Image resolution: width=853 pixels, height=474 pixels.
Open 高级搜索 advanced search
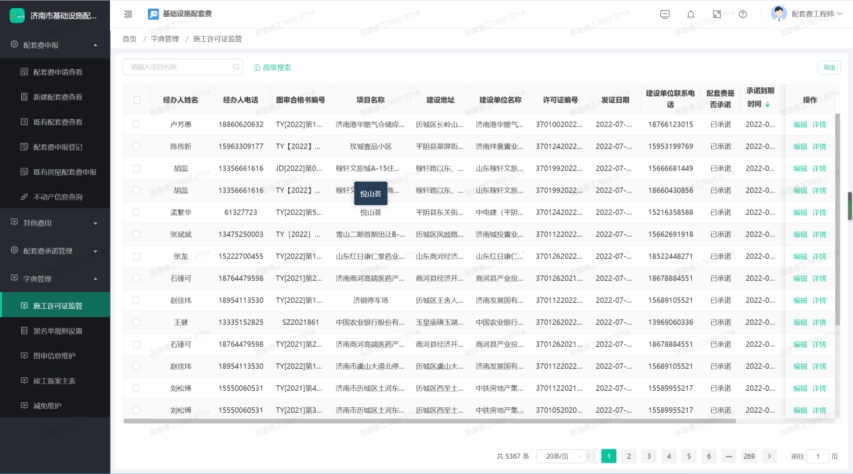[x=272, y=67]
